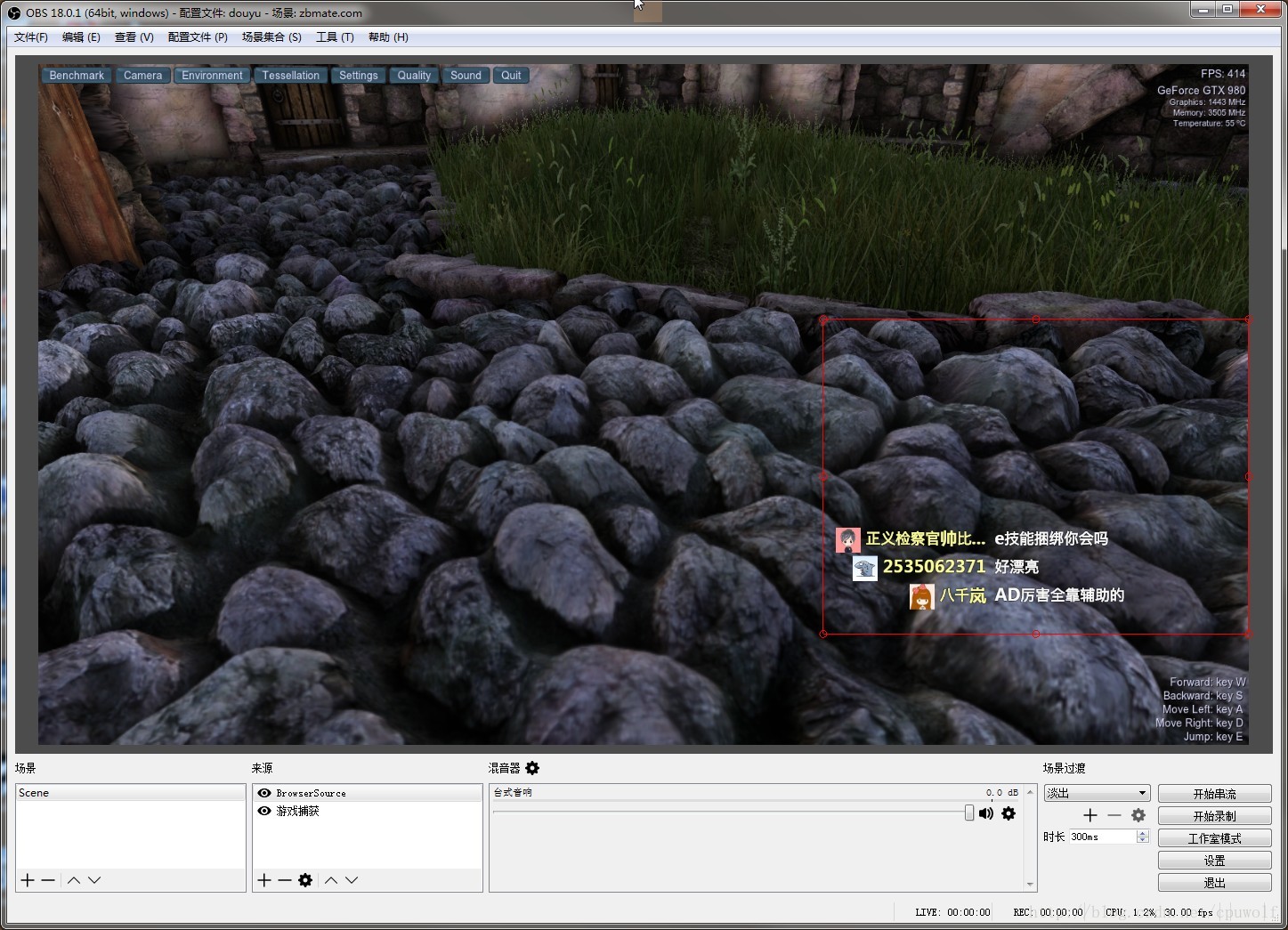Open the 工具(T) menu
This screenshot has height=930, width=1288.
coord(335,37)
